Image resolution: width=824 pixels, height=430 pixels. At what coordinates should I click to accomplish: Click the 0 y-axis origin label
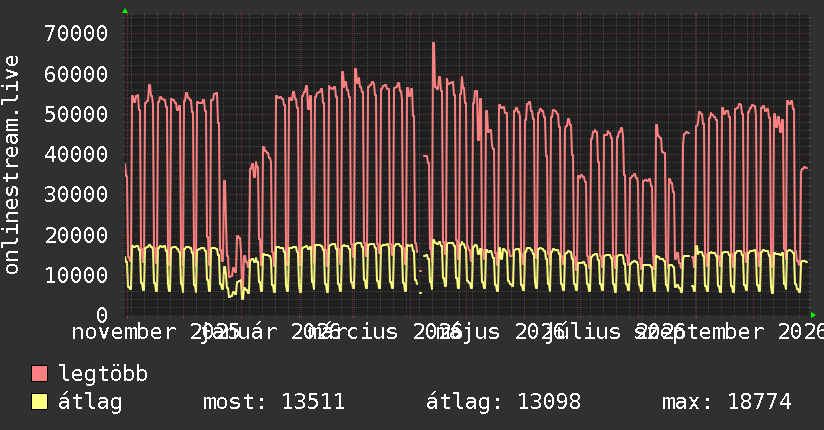coord(102,315)
